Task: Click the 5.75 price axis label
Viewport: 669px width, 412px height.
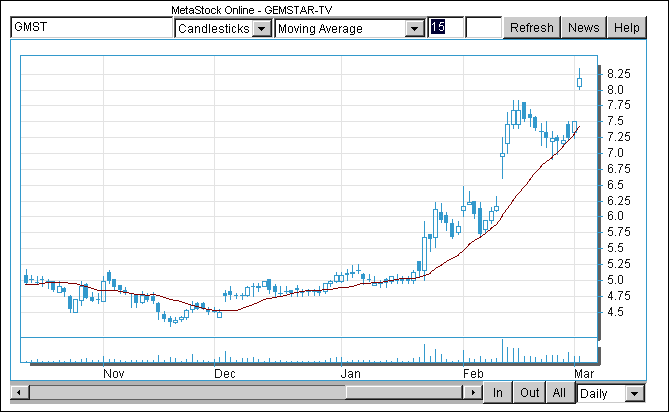Action: tap(619, 232)
